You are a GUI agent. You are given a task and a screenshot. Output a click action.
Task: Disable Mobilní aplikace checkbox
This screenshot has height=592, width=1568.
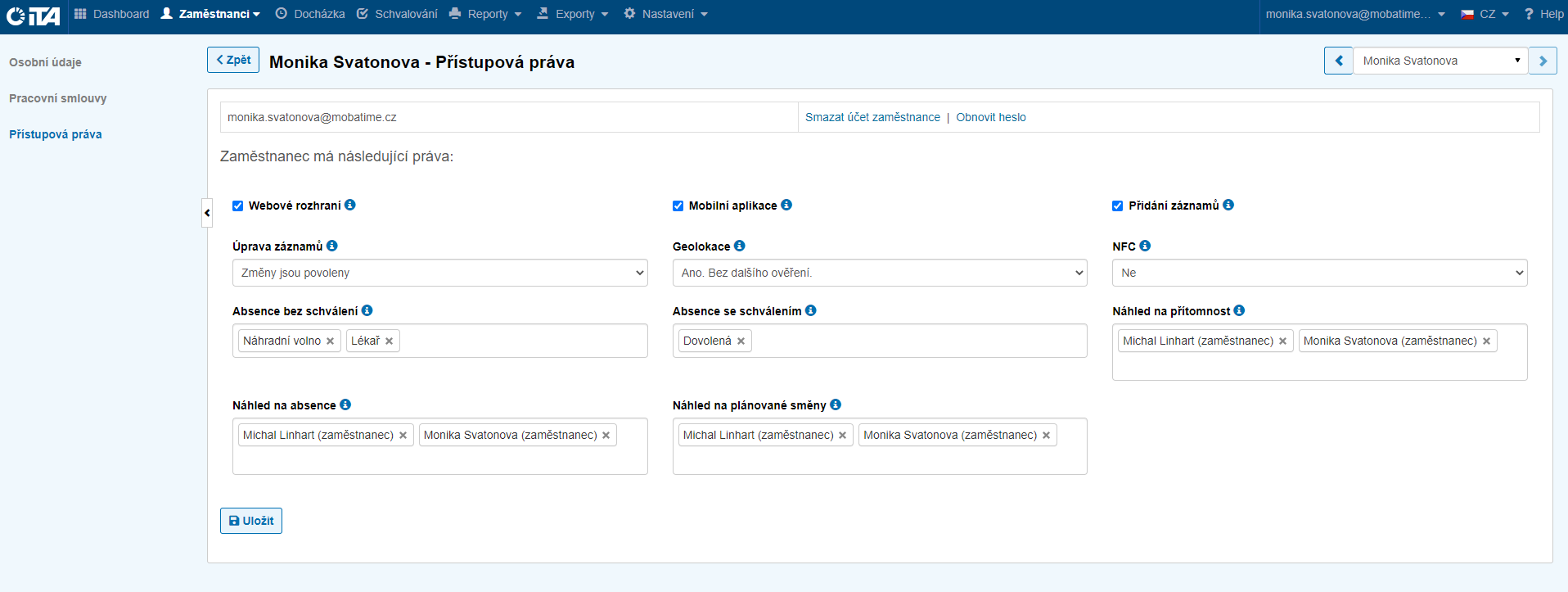click(678, 206)
